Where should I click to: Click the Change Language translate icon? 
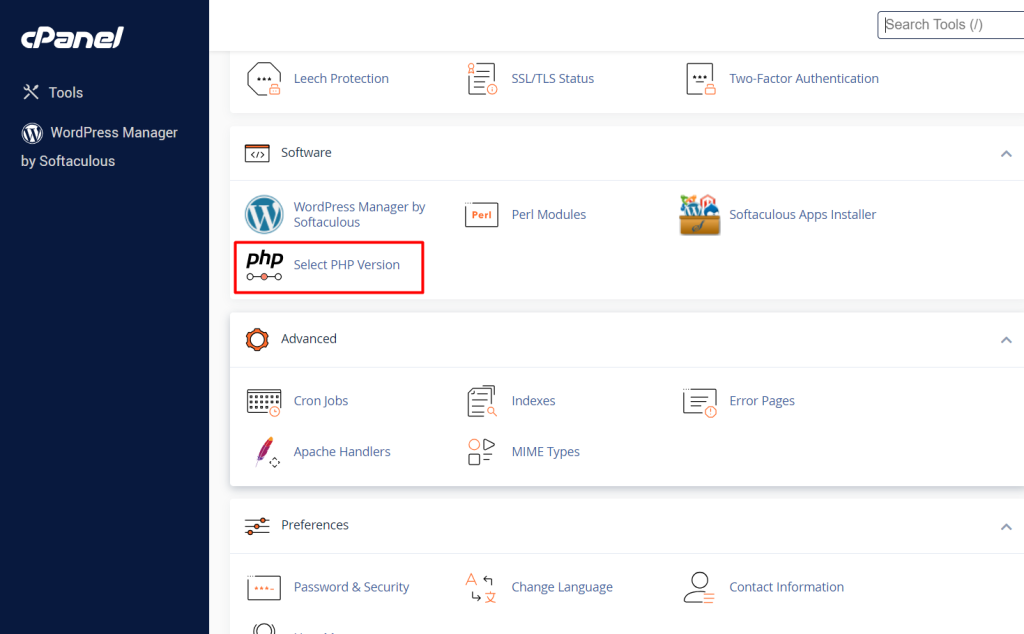481,588
